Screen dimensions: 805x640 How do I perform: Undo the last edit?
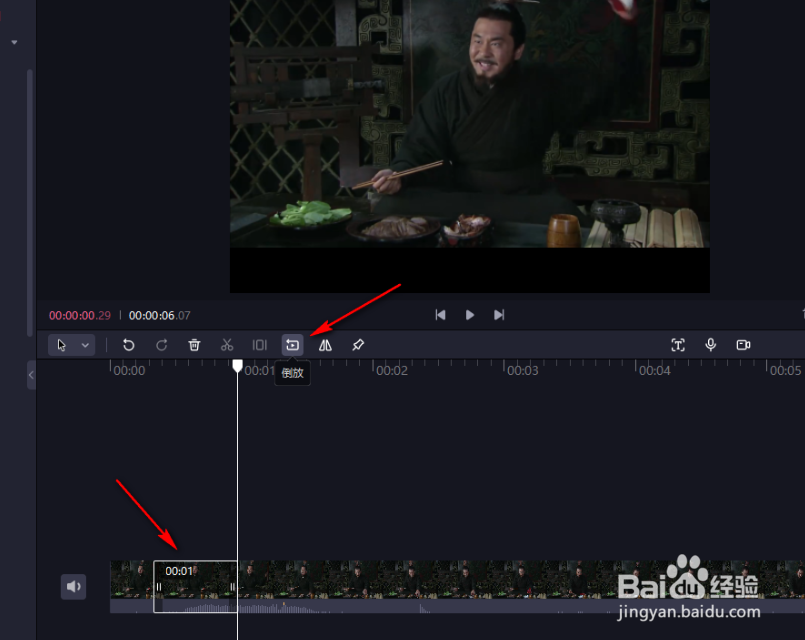[128, 345]
